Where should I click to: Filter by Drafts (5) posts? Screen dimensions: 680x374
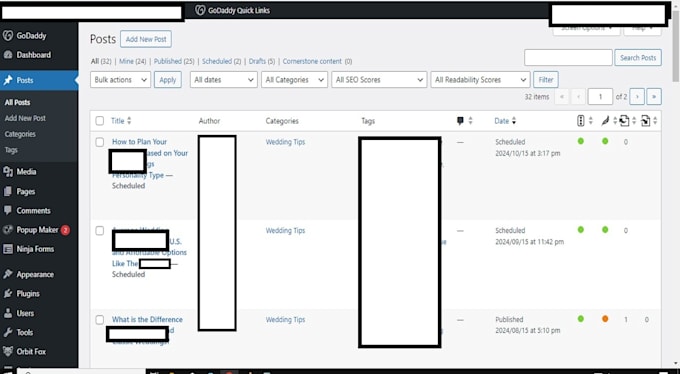[x=262, y=62]
